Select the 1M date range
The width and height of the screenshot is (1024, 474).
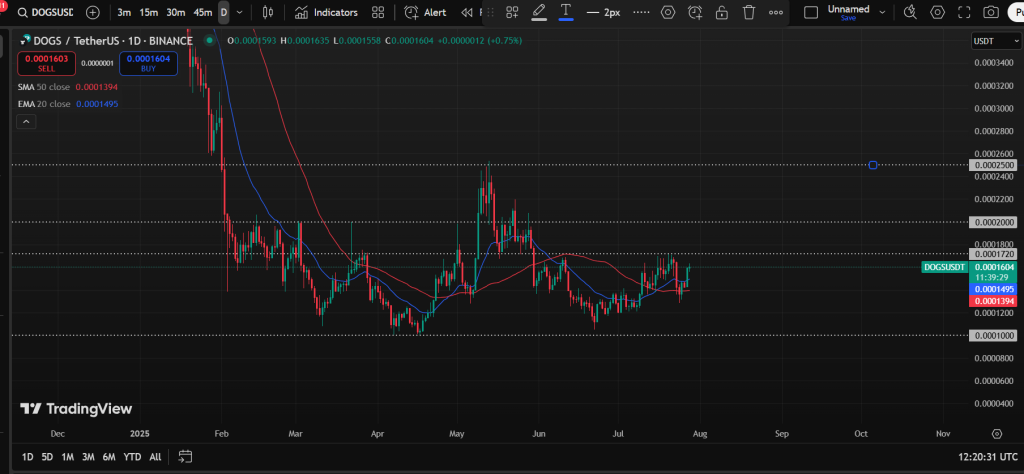point(67,457)
